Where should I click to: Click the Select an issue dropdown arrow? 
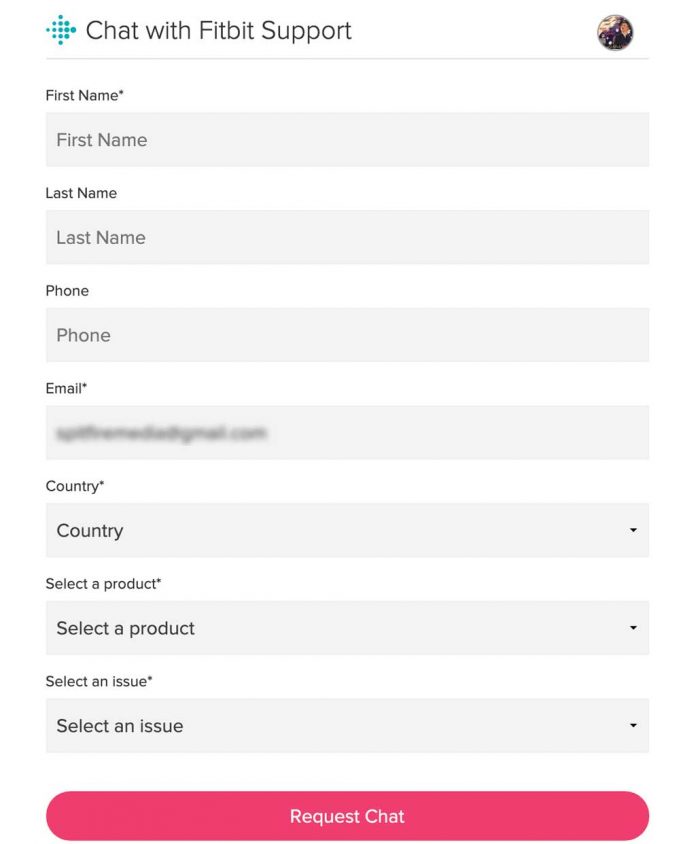point(632,726)
